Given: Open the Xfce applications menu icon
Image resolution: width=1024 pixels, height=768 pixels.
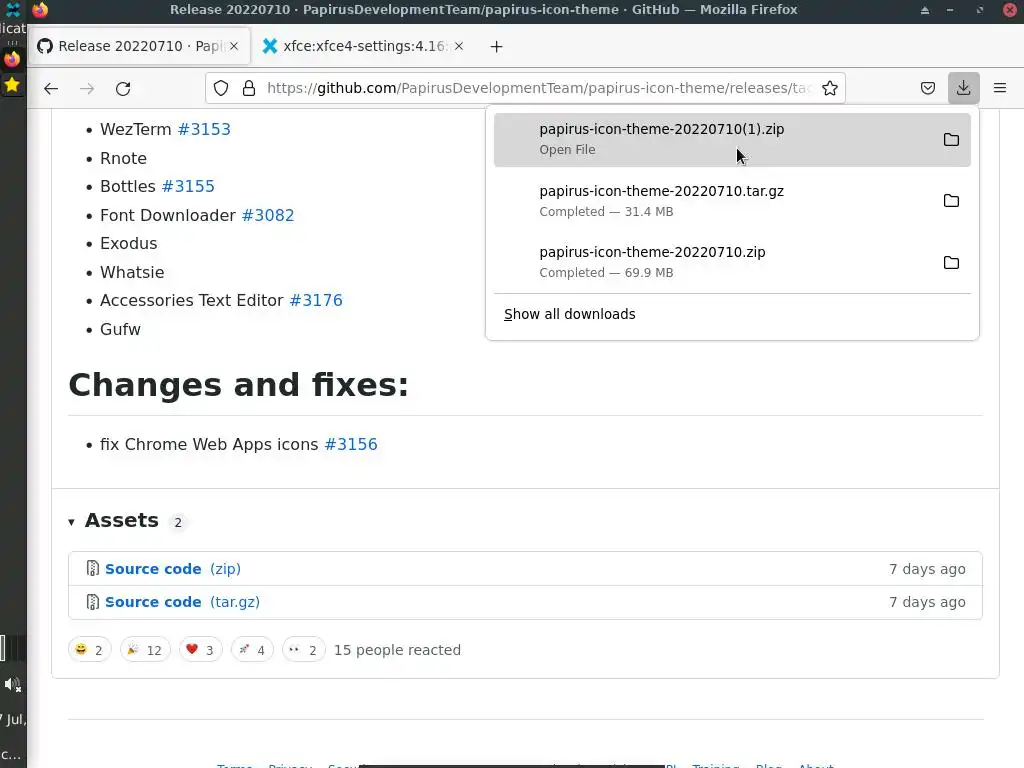Looking at the screenshot, I should (12, 9).
